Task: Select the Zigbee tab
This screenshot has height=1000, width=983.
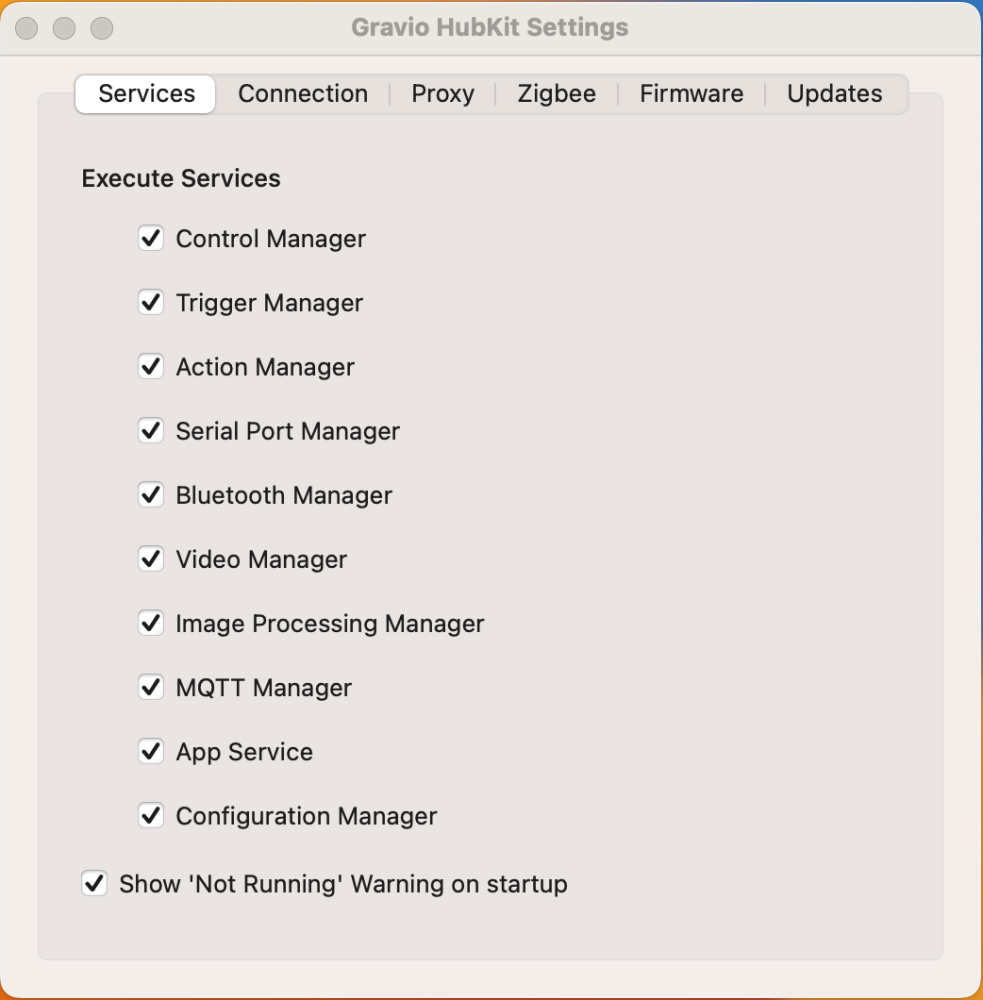Action: pyautogui.click(x=556, y=94)
